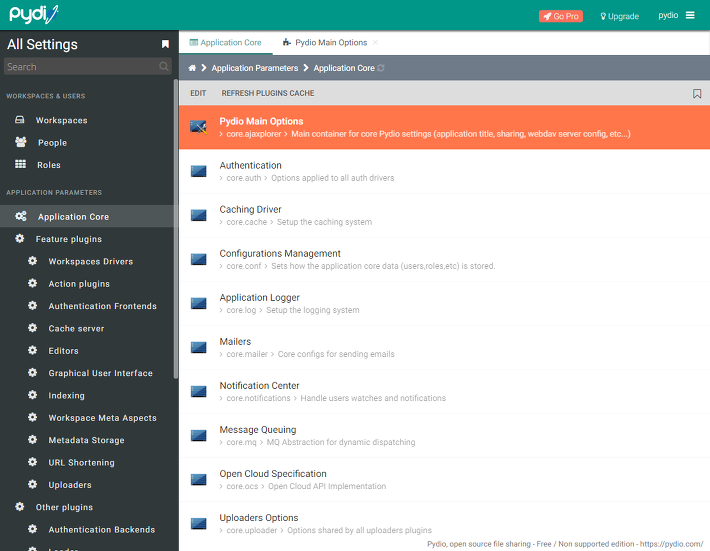This screenshot has width=710, height=551.
Task: Open People in the sidebar
Action: point(53,143)
